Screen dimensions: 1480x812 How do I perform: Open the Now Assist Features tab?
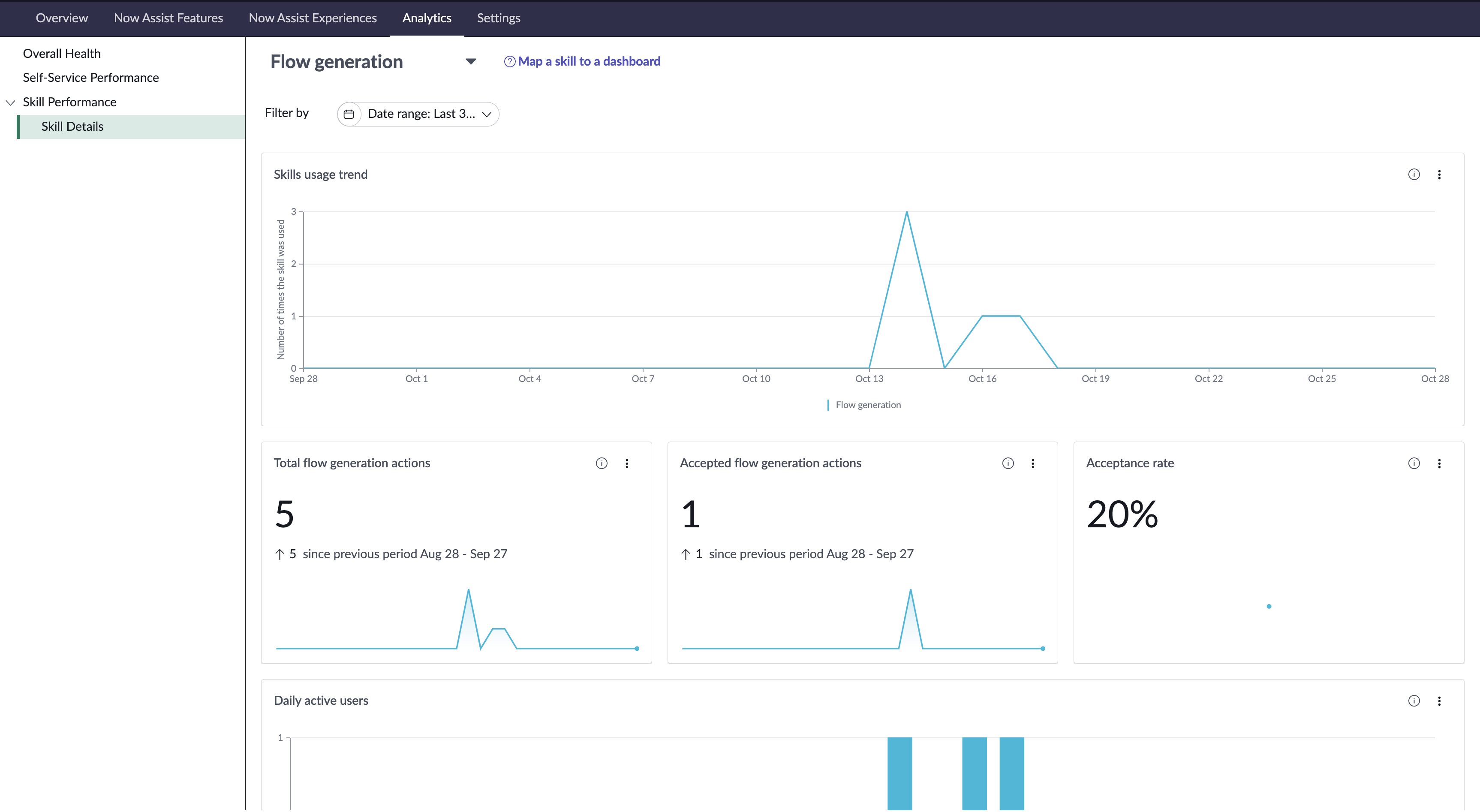pos(168,18)
